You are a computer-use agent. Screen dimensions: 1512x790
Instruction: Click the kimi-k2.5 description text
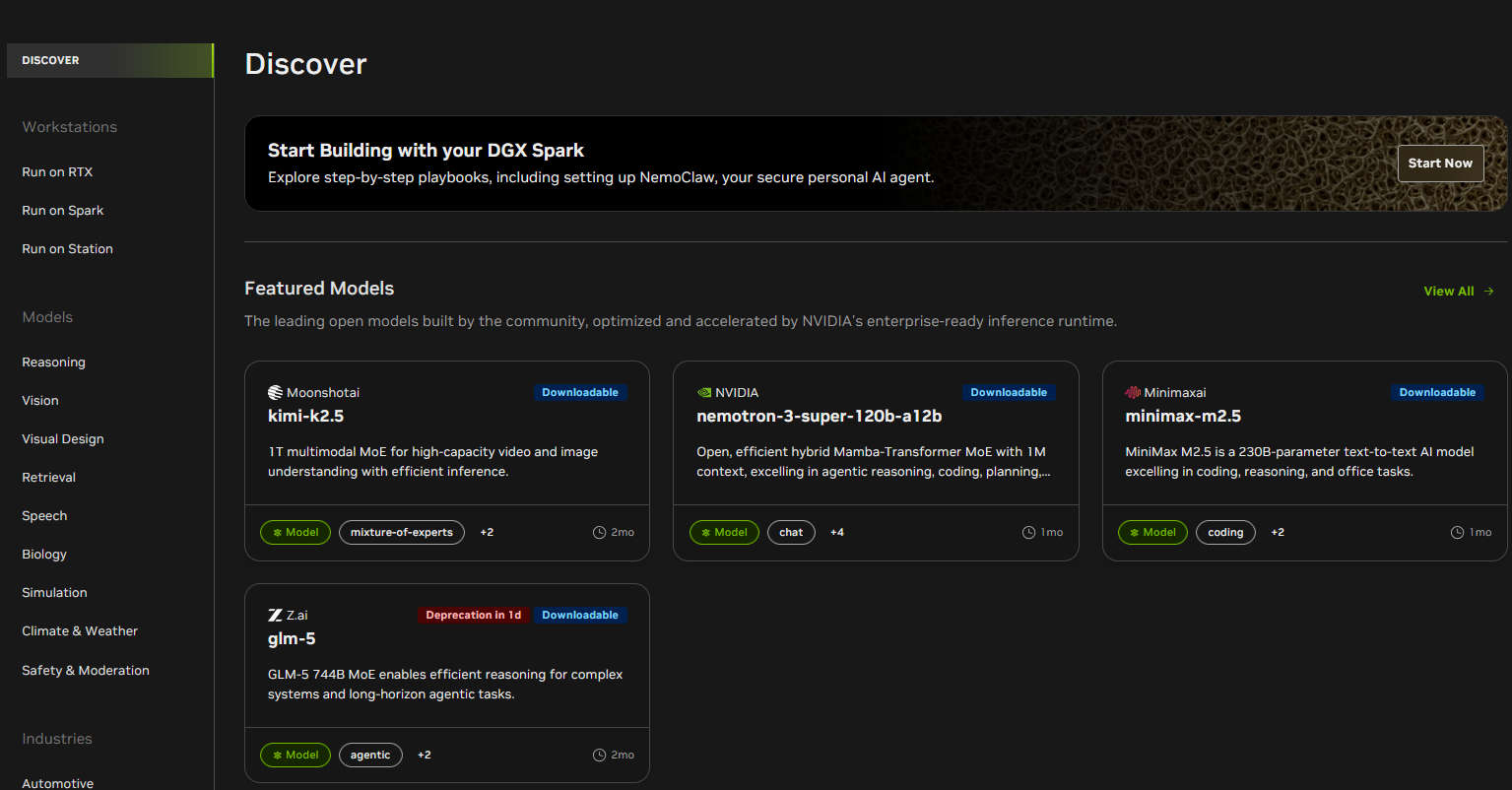(x=433, y=462)
